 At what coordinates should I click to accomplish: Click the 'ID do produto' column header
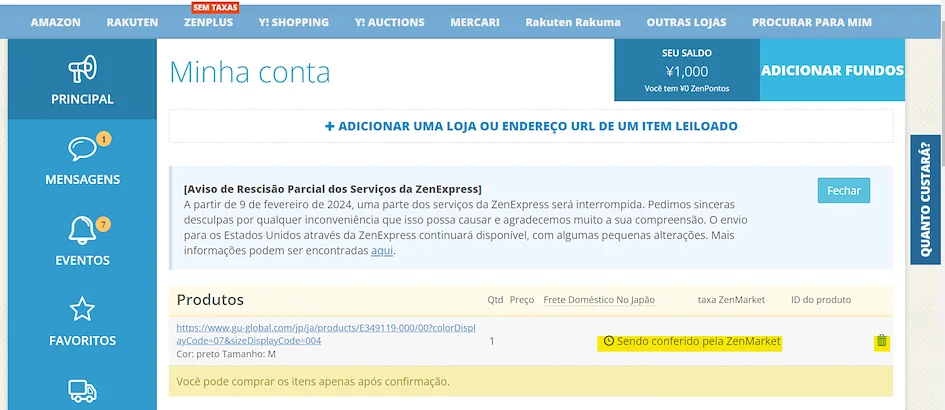pyautogui.click(x=821, y=300)
